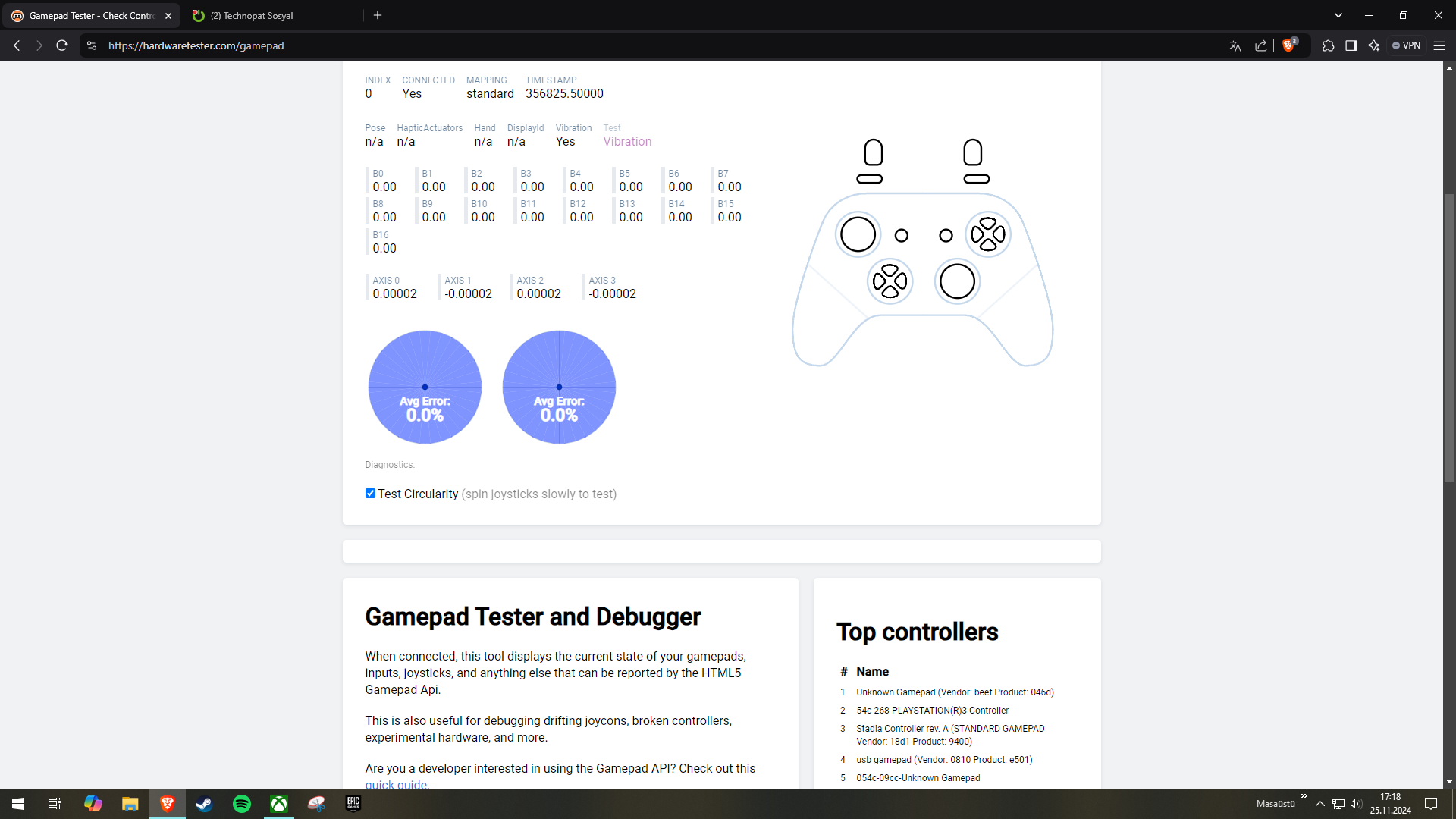This screenshot has width=1456, height=819.
Task: Open Leo AI assistant sparkle icon
Action: tap(1373, 45)
